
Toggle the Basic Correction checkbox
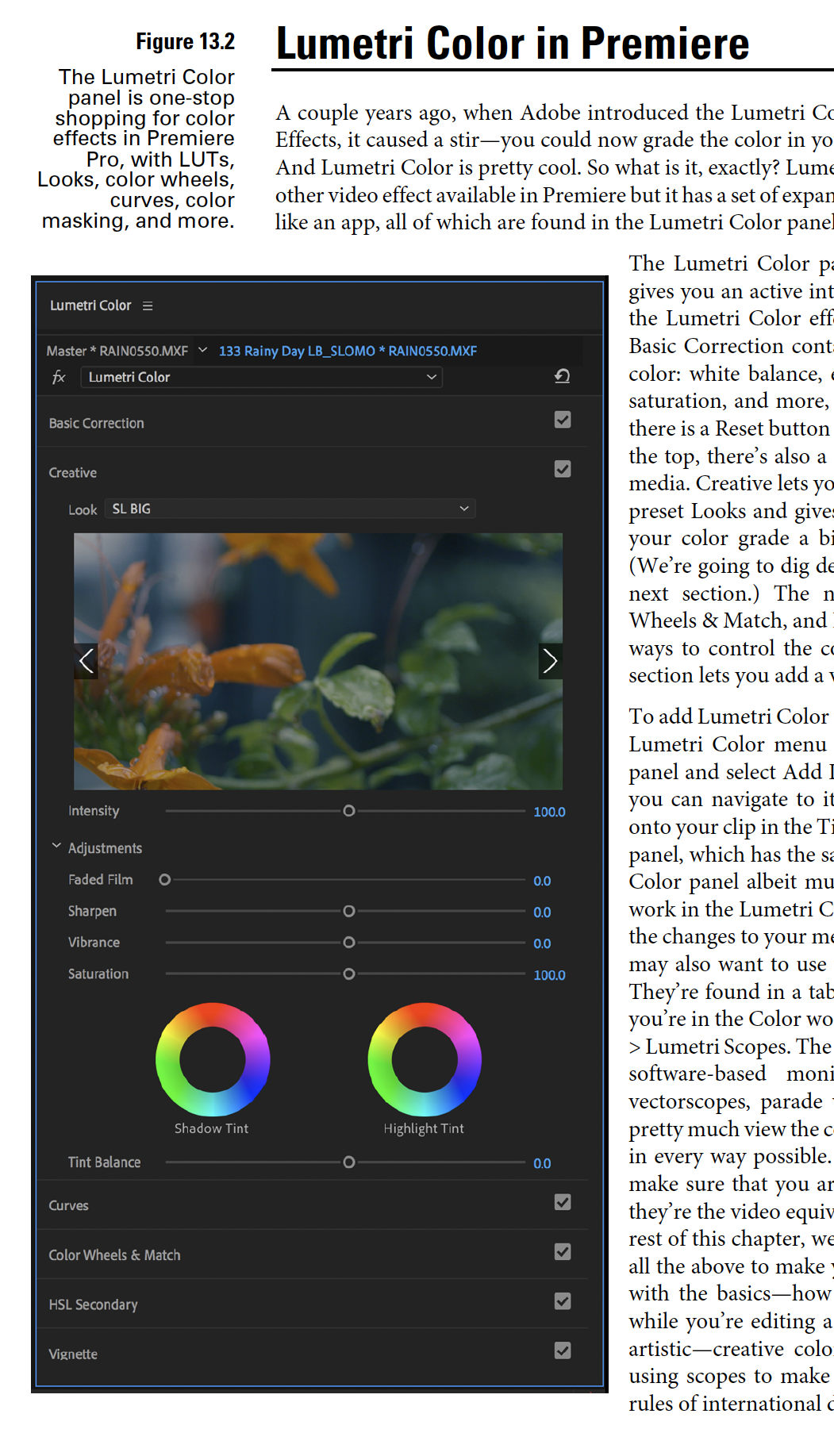click(x=563, y=420)
